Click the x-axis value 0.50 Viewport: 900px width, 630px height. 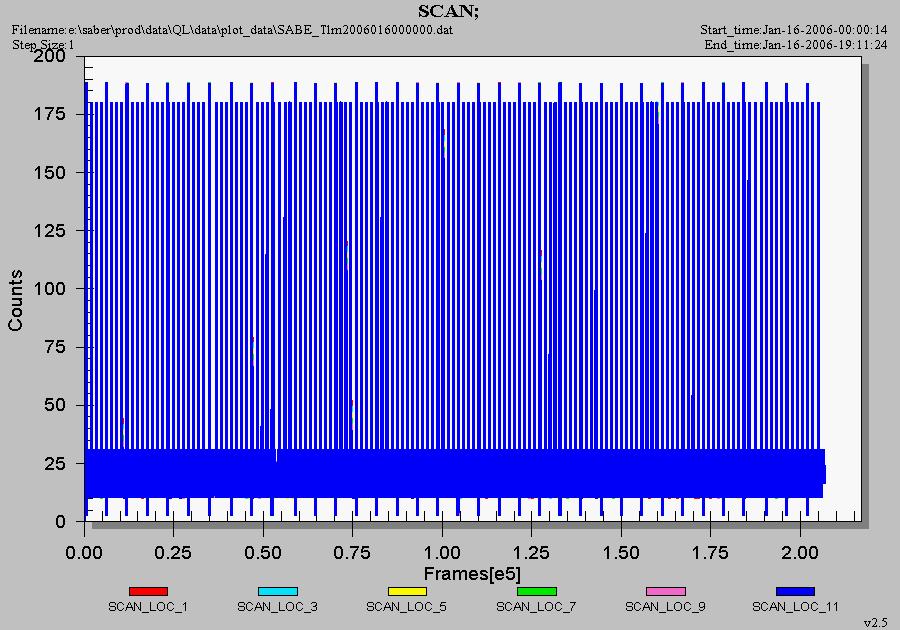(x=263, y=553)
